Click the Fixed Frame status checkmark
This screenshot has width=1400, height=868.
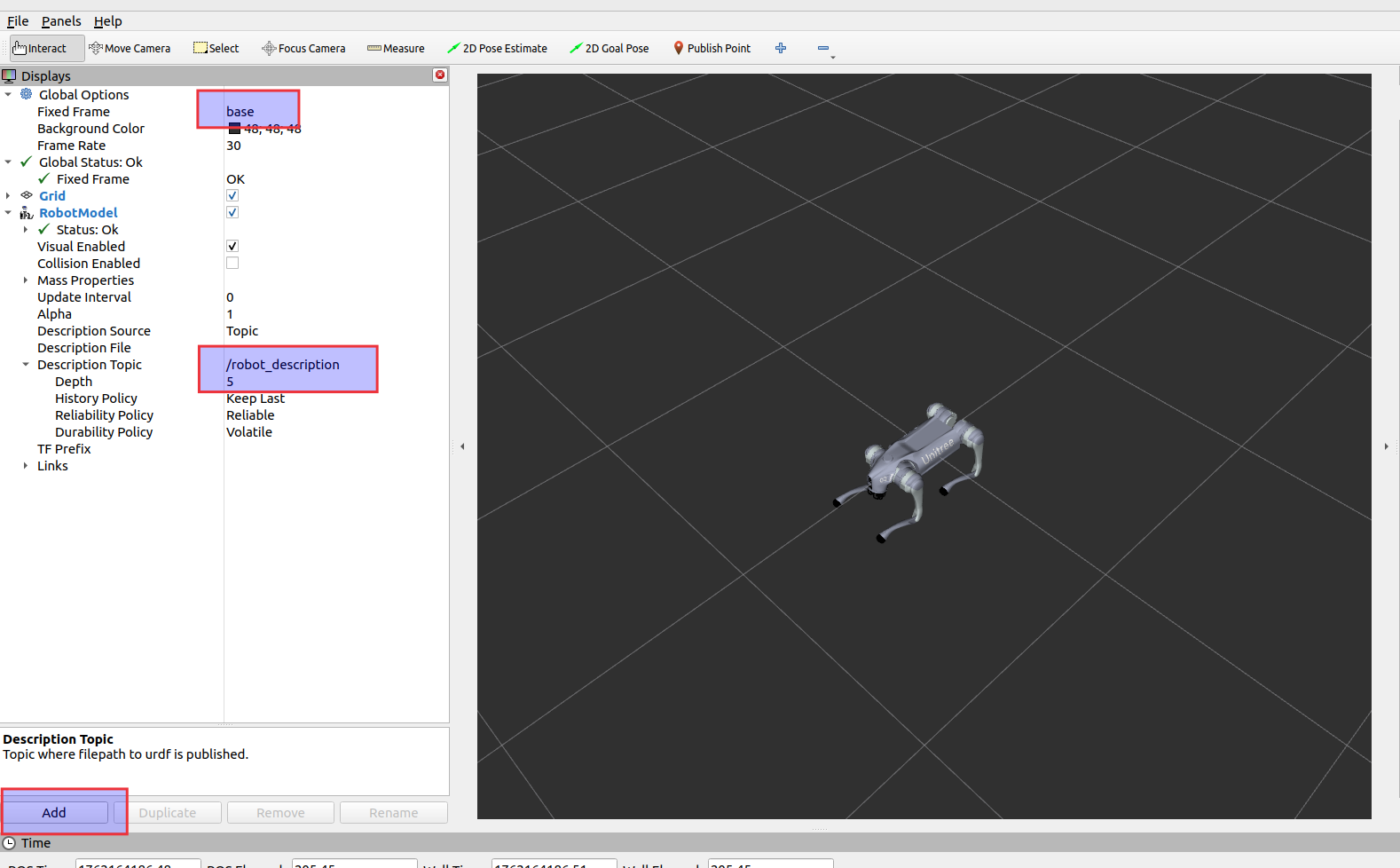[44, 178]
